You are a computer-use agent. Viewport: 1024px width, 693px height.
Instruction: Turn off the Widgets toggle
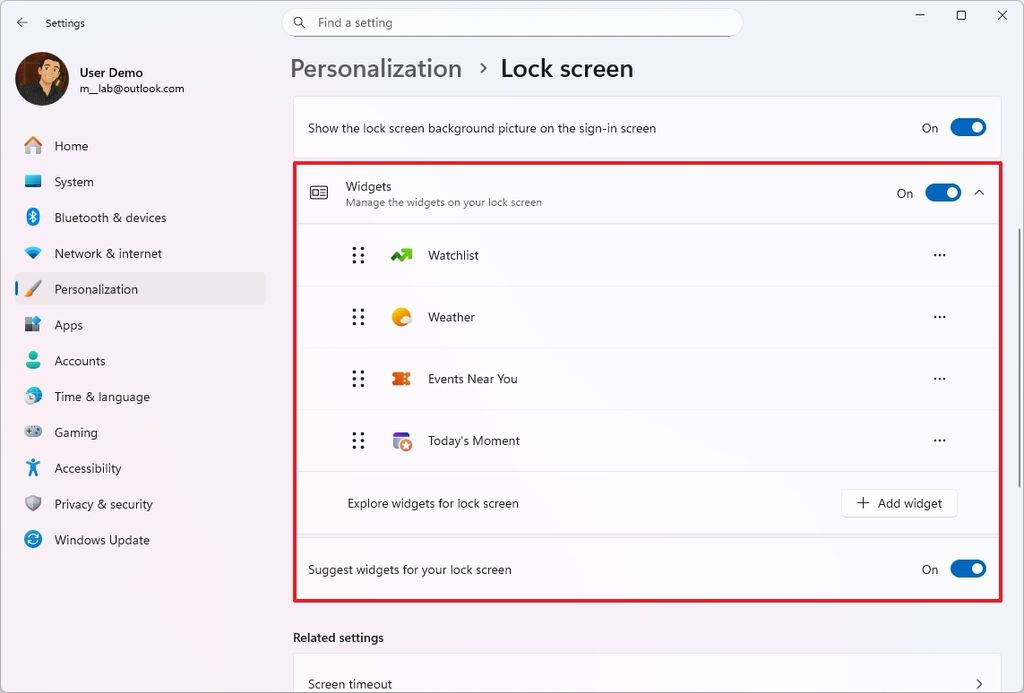coord(942,193)
